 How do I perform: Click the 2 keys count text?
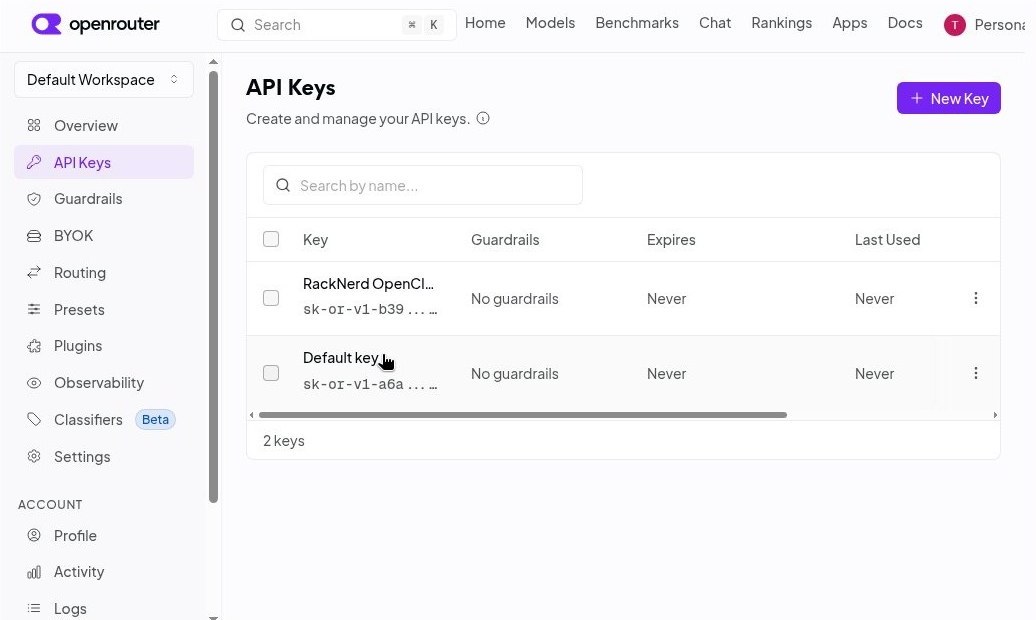pyautogui.click(x=283, y=440)
